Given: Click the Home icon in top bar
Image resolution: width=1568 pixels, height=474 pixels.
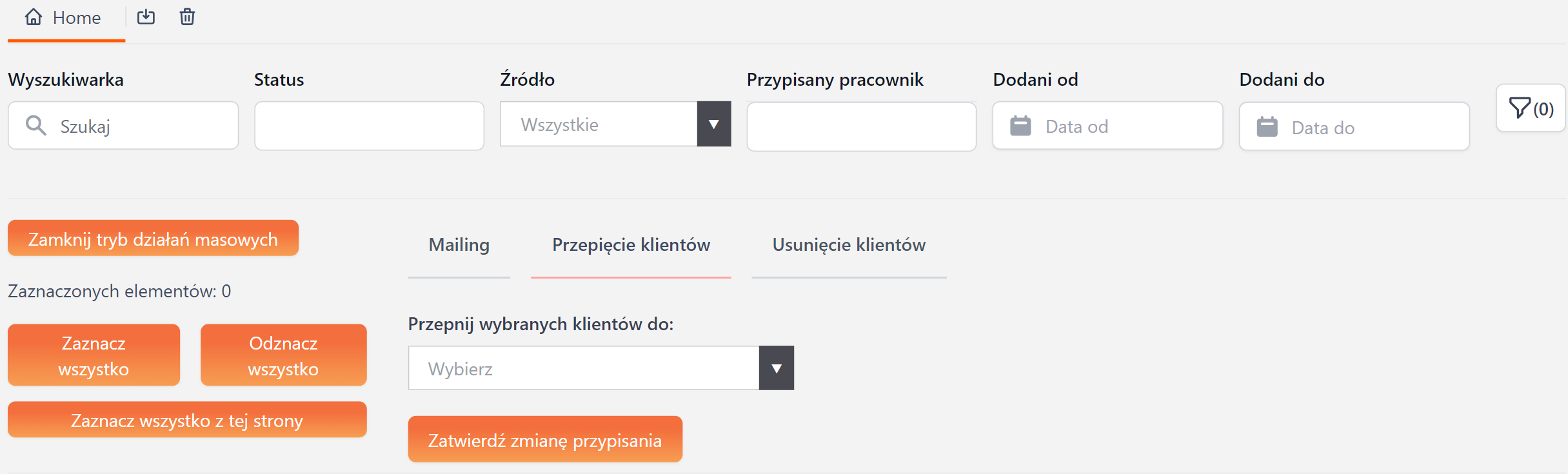Looking at the screenshot, I should pyautogui.click(x=34, y=17).
